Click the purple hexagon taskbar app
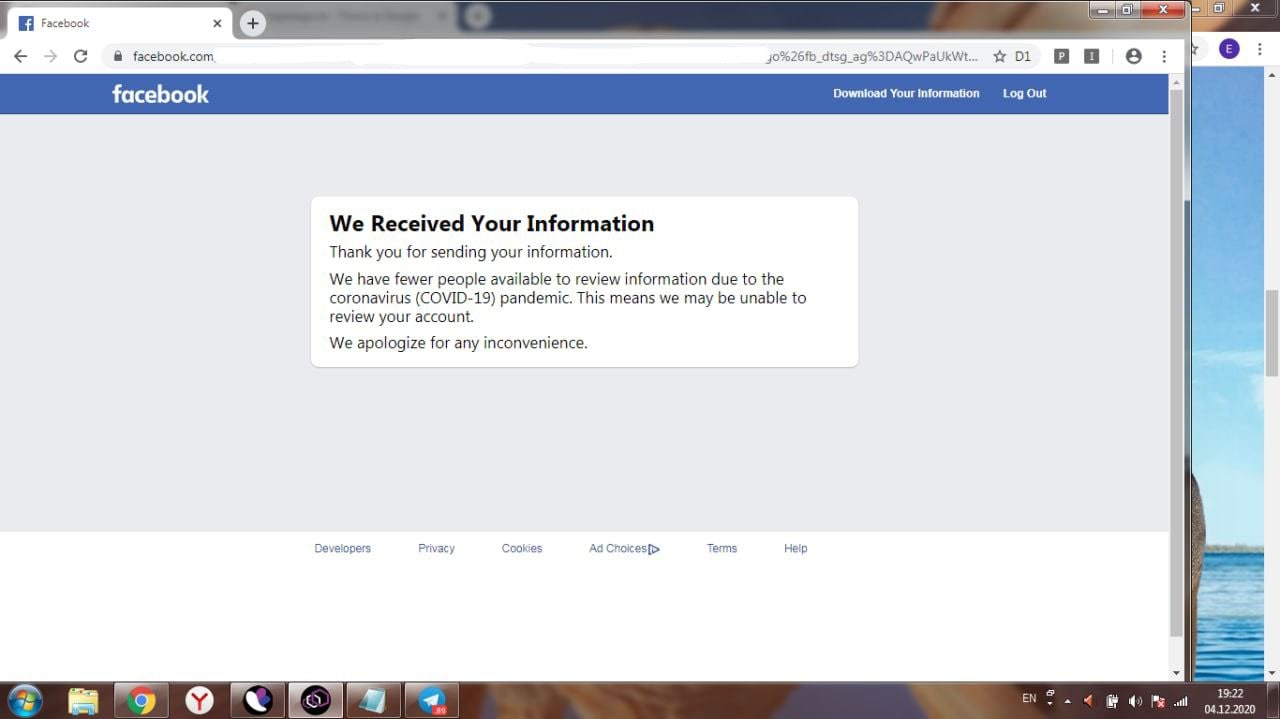The height and width of the screenshot is (719, 1280). tap(315, 701)
